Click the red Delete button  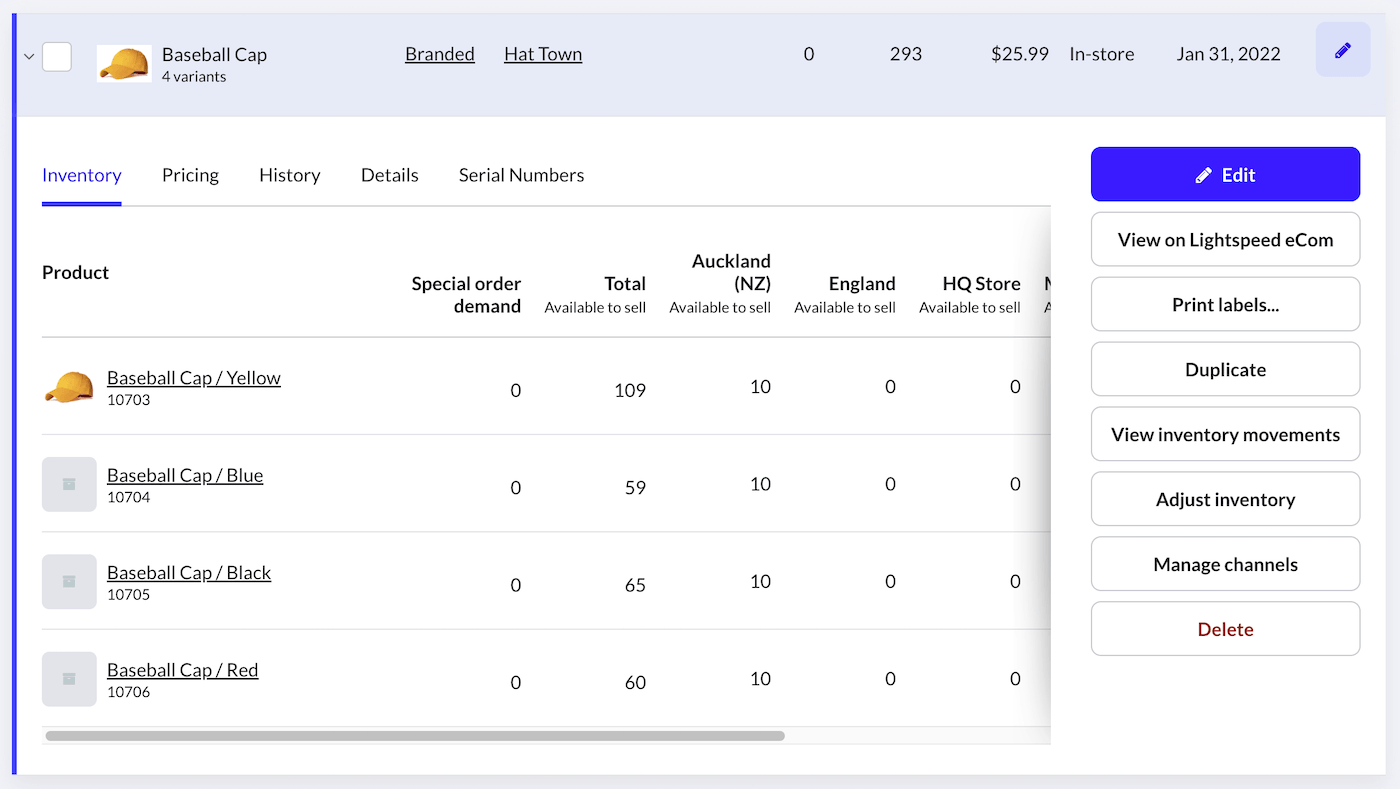[1225, 629]
